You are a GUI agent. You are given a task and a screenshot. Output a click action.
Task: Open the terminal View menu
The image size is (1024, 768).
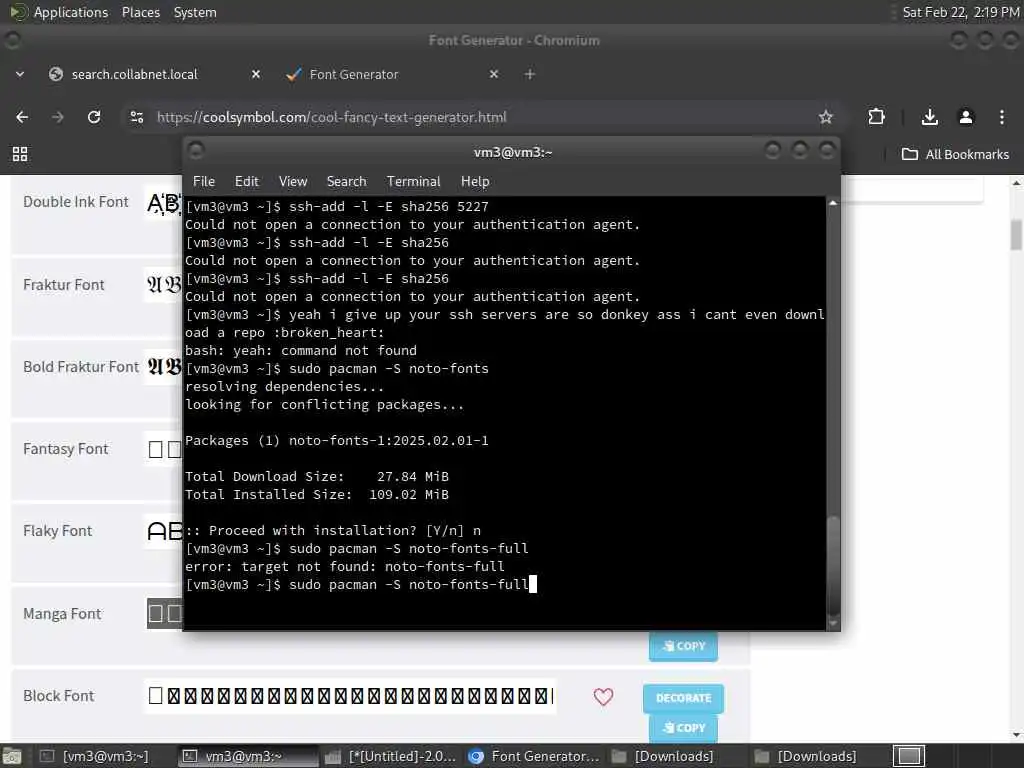point(293,182)
